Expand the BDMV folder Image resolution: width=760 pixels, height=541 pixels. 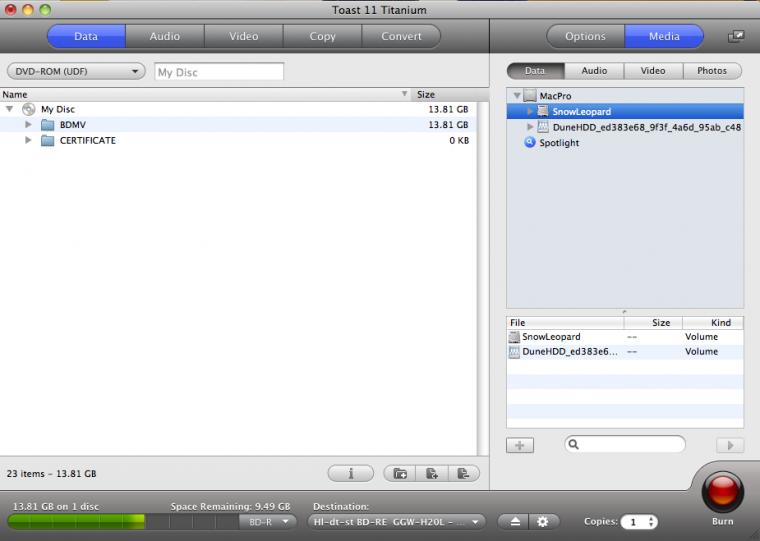click(x=29, y=125)
